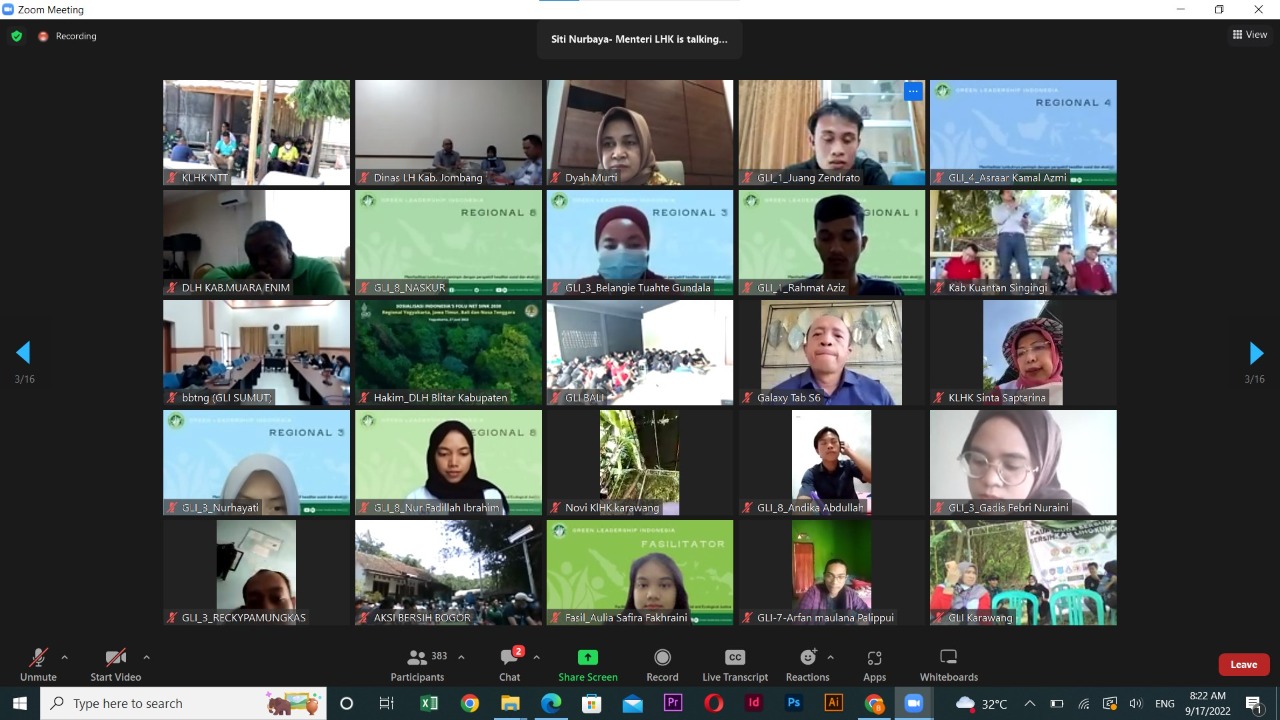Go to next gallery page arrow
The width and height of the screenshot is (1280, 720).
point(1256,353)
